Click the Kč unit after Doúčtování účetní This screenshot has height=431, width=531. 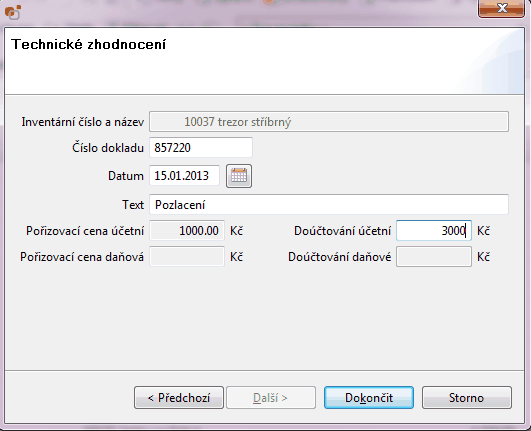[x=483, y=231]
